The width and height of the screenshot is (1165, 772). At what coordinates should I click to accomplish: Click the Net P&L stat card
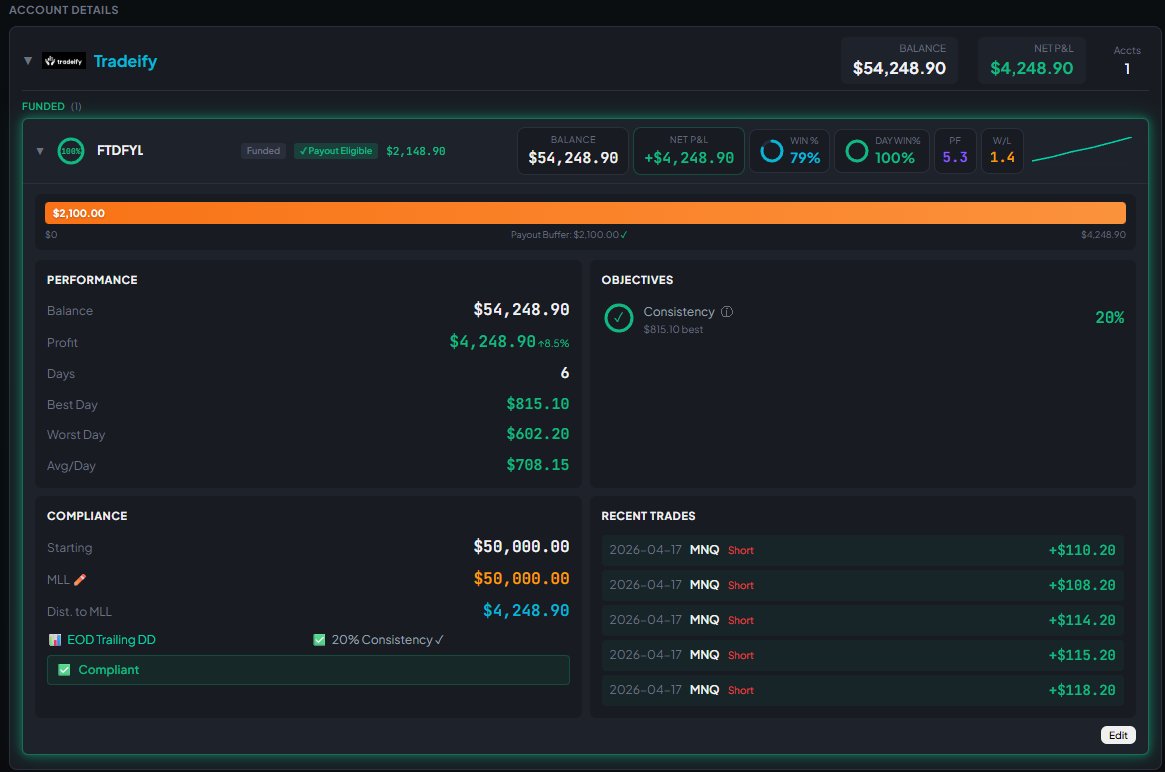(x=689, y=151)
